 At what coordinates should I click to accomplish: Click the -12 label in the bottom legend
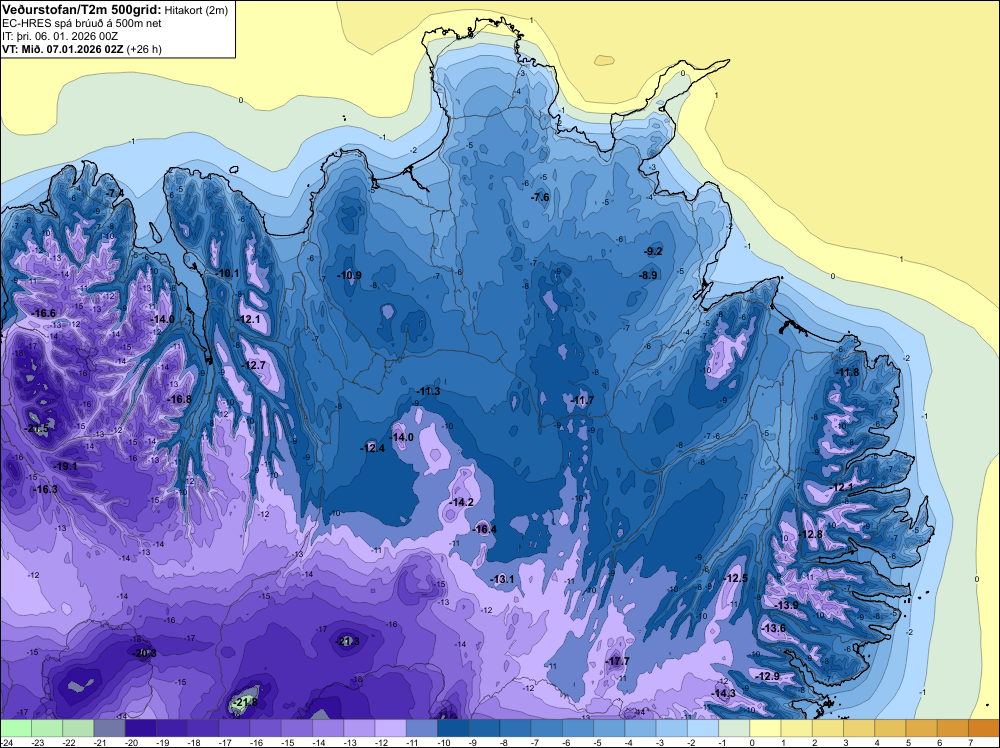pyautogui.click(x=381, y=742)
